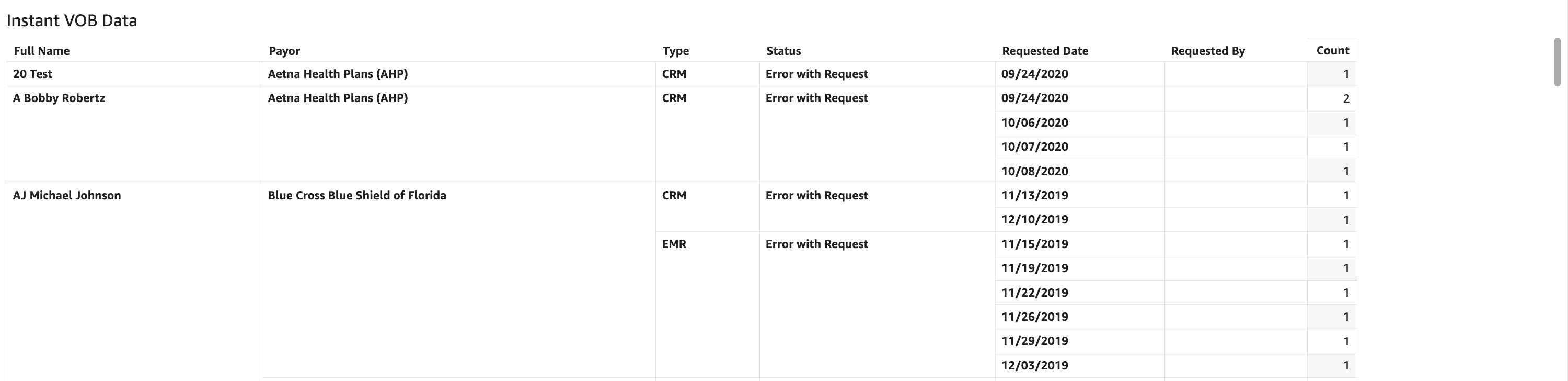Image resolution: width=1568 pixels, height=381 pixels.
Task: Select the EMR type cell
Action: point(674,244)
